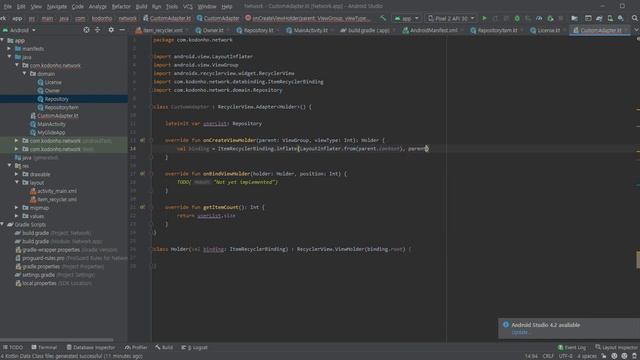Collapse the app module tree node
This screenshot has height=360, width=640.
(x=2, y=40)
